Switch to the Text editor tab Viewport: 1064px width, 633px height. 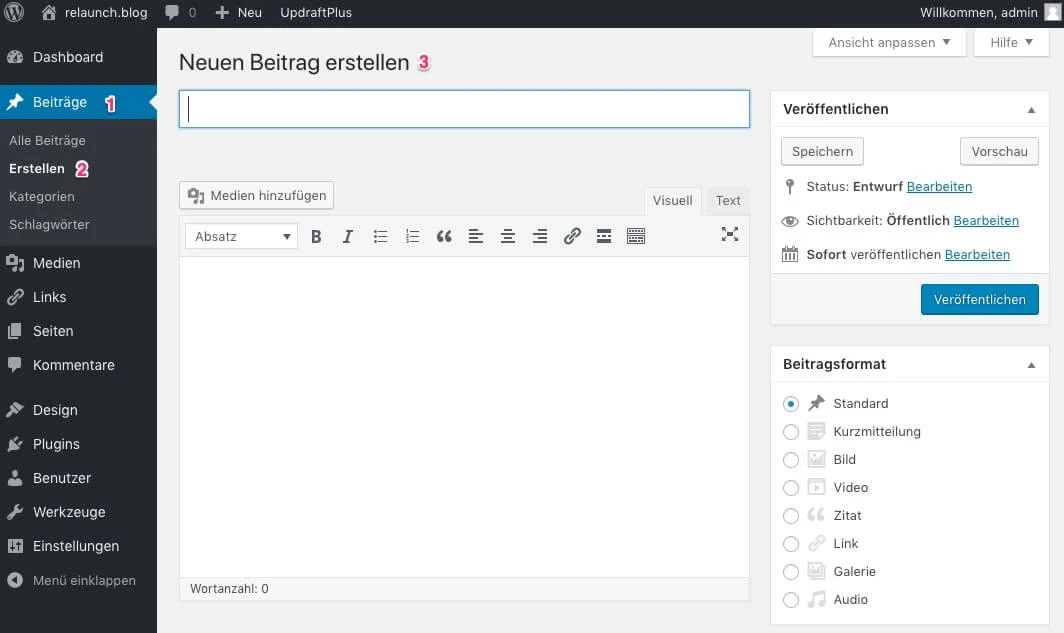727,201
